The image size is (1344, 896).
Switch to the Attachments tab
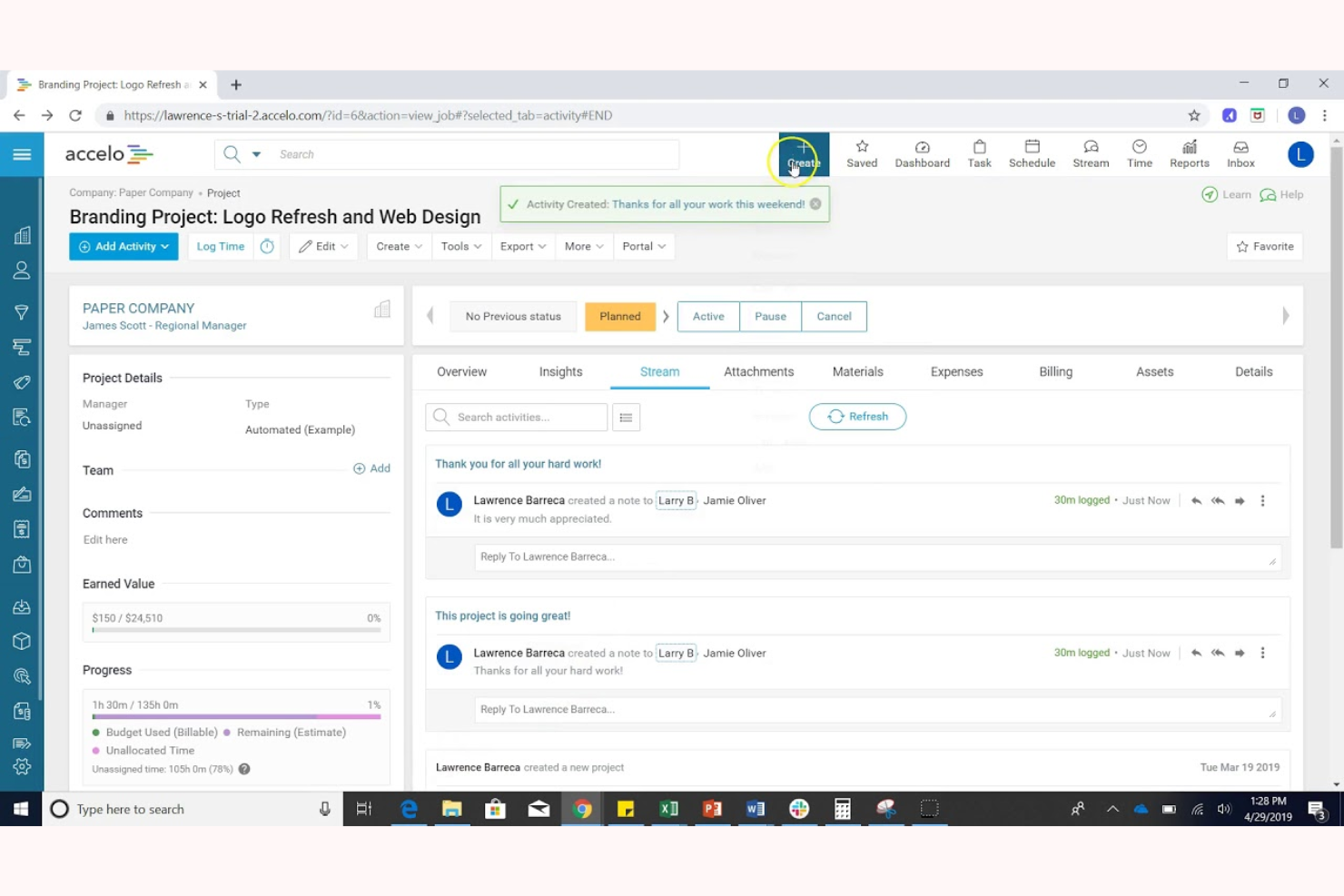coord(758,372)
